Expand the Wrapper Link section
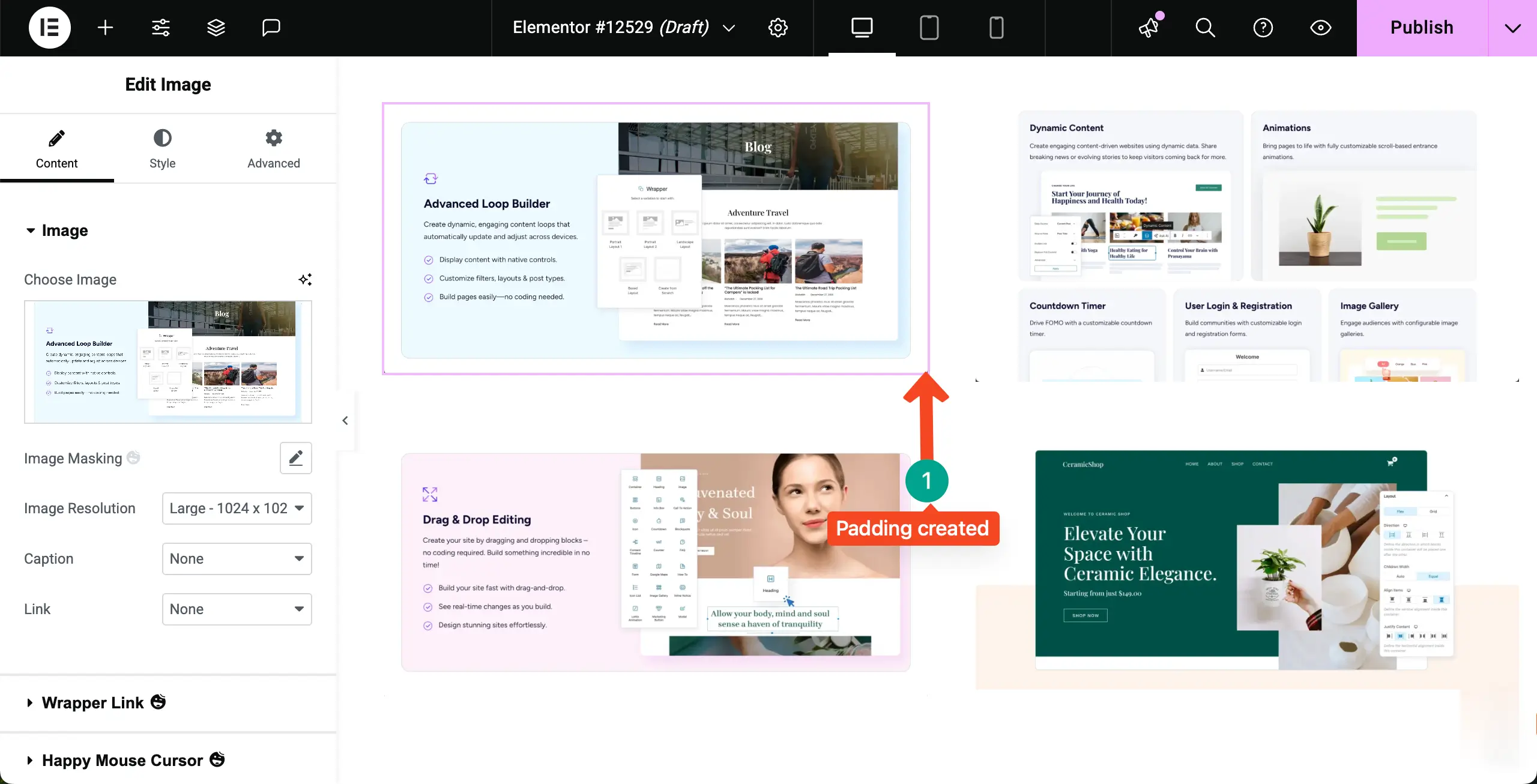This screenshot has width=1537, height=784. click(93, 702)
